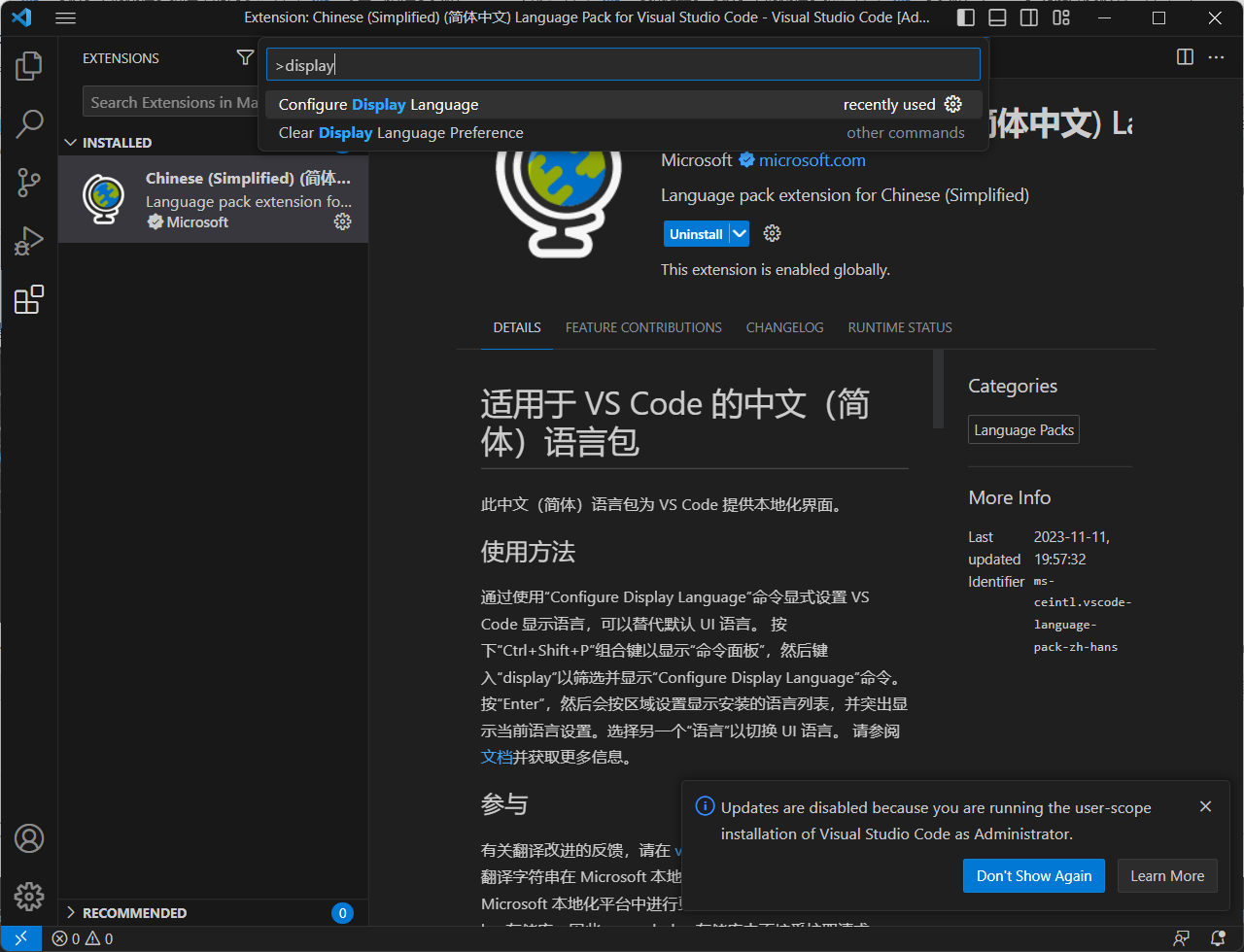Split the editor to the right
1244x952 pixels.
(x=1185, y=57)
